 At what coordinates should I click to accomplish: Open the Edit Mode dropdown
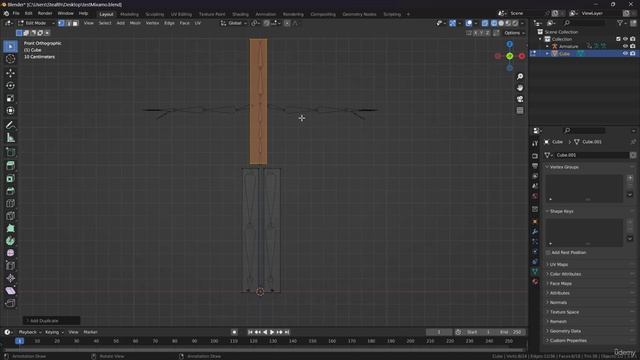[36, 23]
